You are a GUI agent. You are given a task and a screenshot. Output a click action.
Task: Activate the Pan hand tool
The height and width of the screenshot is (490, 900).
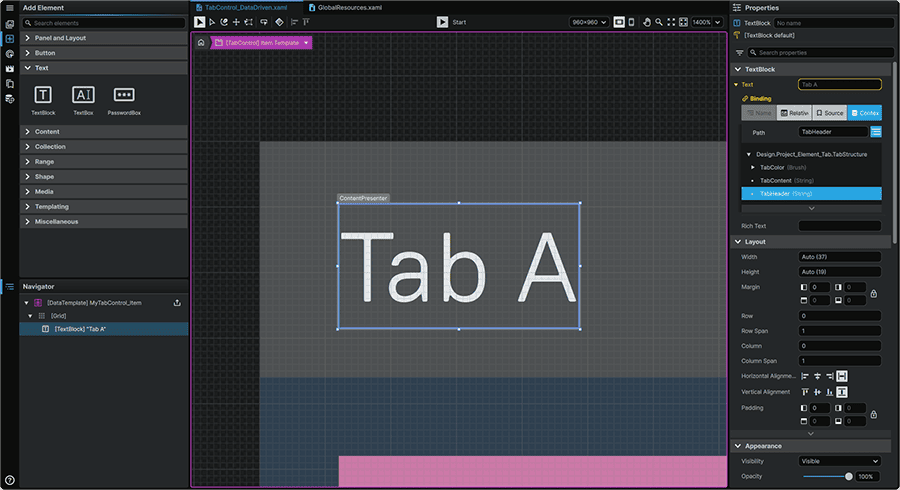[647, 22]
